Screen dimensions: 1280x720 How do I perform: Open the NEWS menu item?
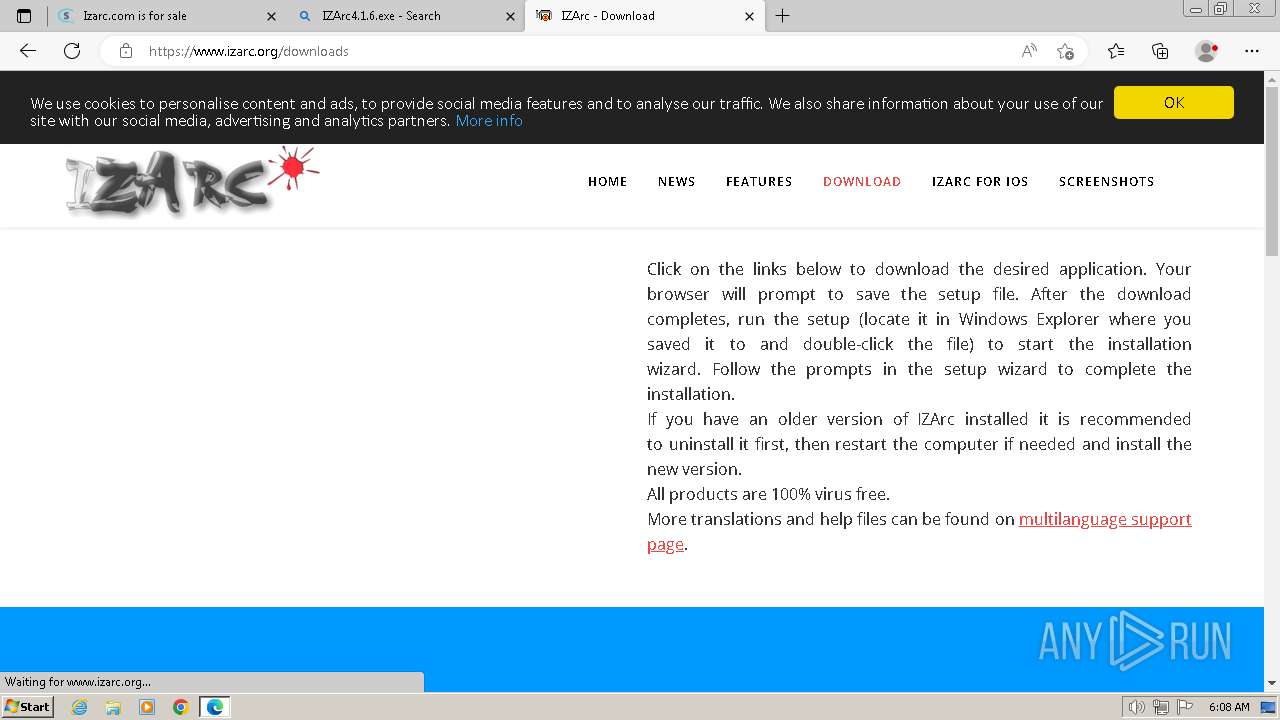point(676,181)
